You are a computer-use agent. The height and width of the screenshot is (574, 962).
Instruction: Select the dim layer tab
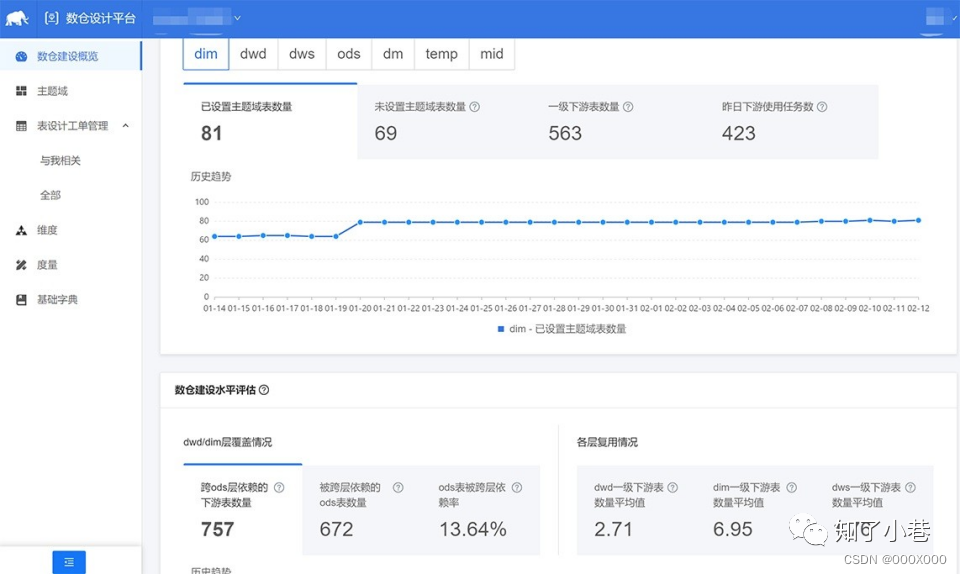click(x=206, y=54)
